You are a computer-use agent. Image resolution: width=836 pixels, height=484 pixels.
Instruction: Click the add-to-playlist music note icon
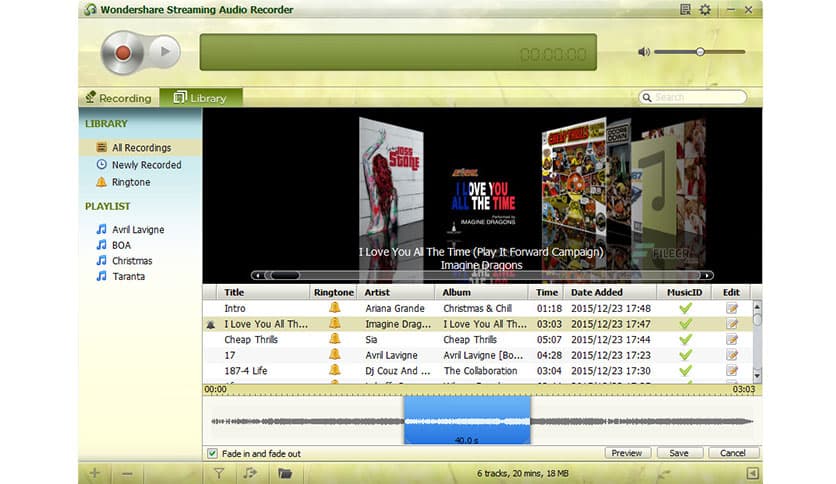(x=250, y=473)
